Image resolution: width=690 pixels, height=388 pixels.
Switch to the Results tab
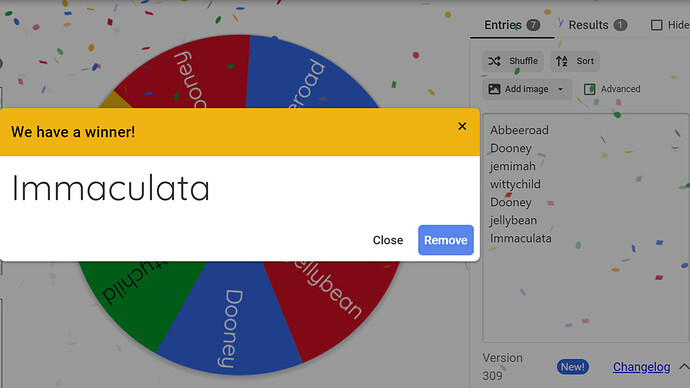[x=598, y=25]
